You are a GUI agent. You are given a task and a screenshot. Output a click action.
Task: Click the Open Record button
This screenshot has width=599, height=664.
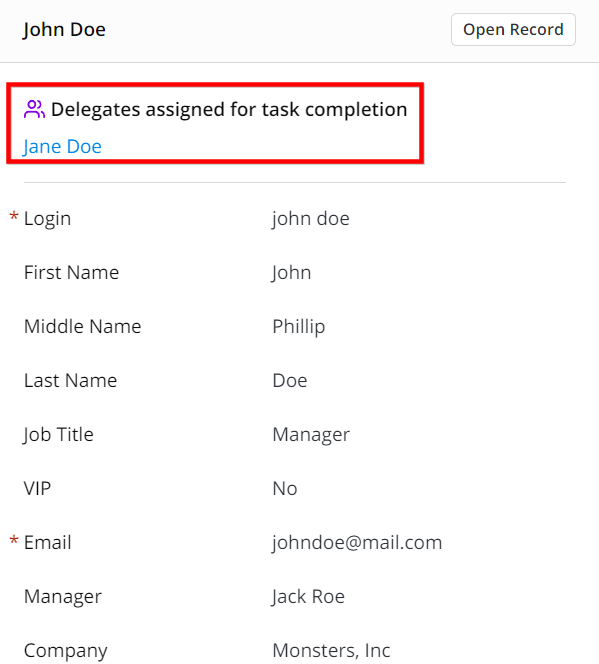(x=513, y=30)
